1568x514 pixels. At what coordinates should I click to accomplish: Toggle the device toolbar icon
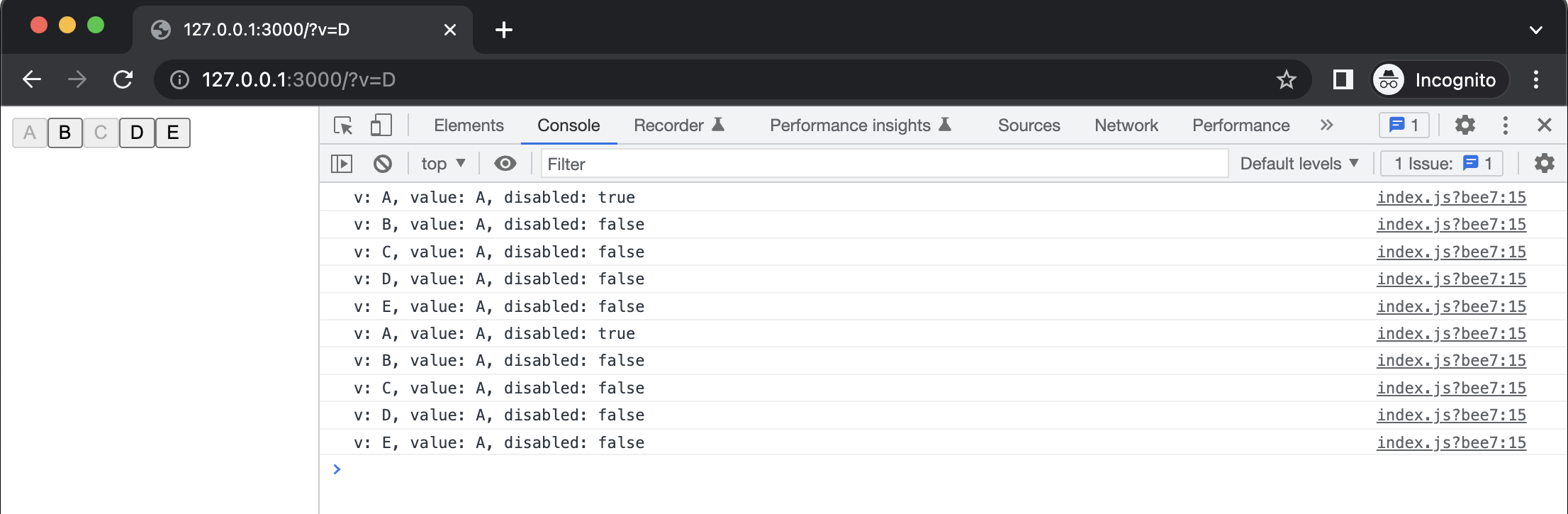tap(381, 125)
